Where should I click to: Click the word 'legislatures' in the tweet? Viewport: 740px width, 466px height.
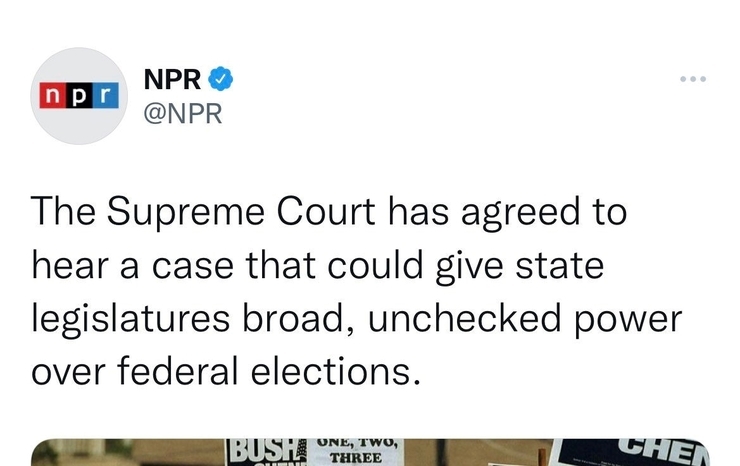click(x=133, y=319)
